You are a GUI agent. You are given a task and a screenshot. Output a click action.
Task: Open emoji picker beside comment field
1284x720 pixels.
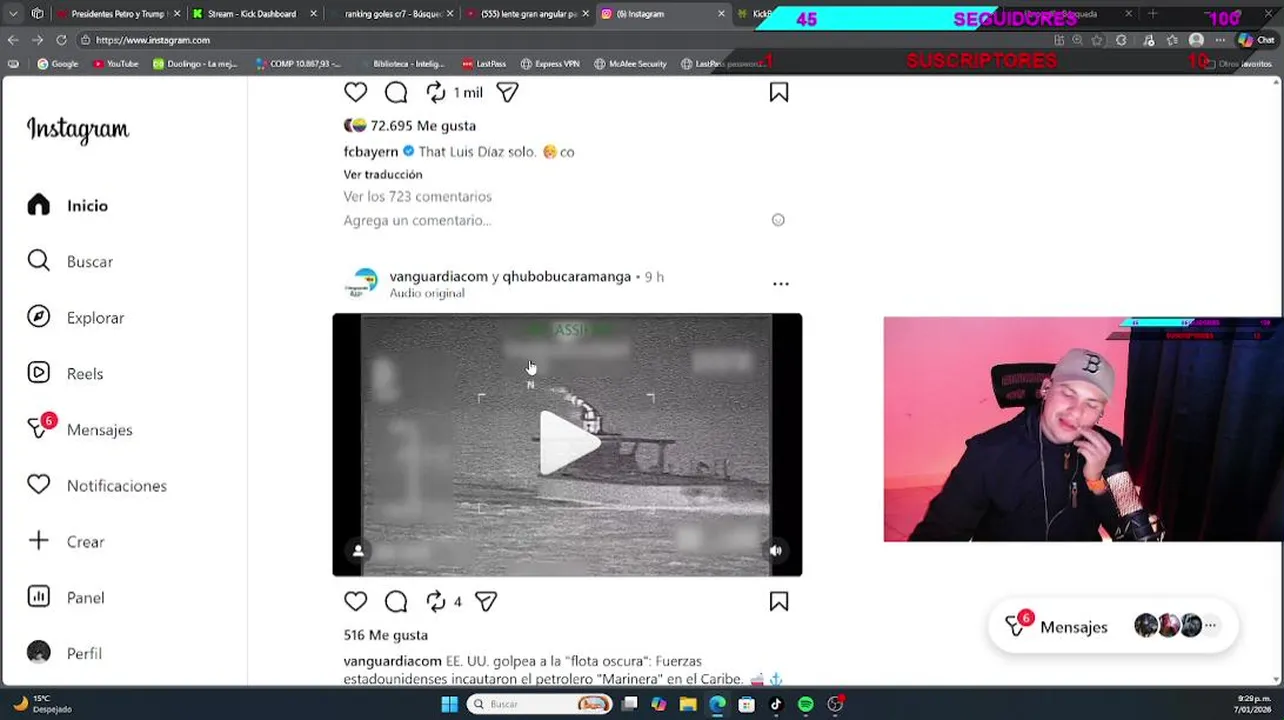[x=778, y=220]
